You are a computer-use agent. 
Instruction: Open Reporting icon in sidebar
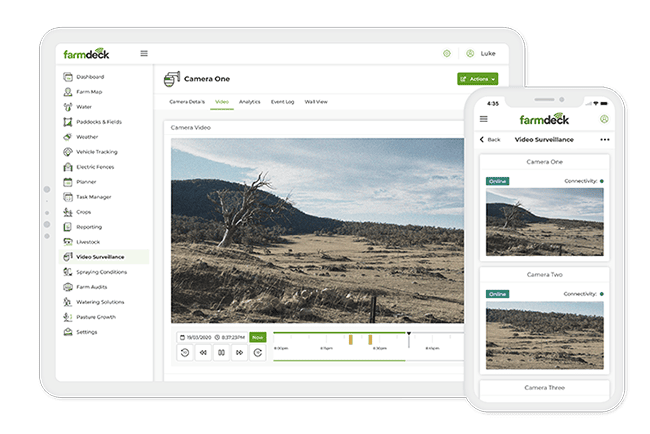(68, 227)
